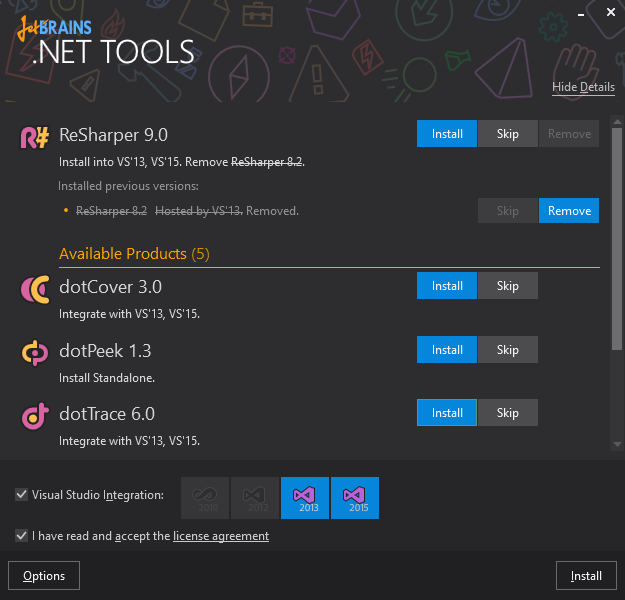Viewport: 625px width, 600px height.
Task: Uncheck the Visual Studio Integration checkbox
Action: [x=22, y=494]
